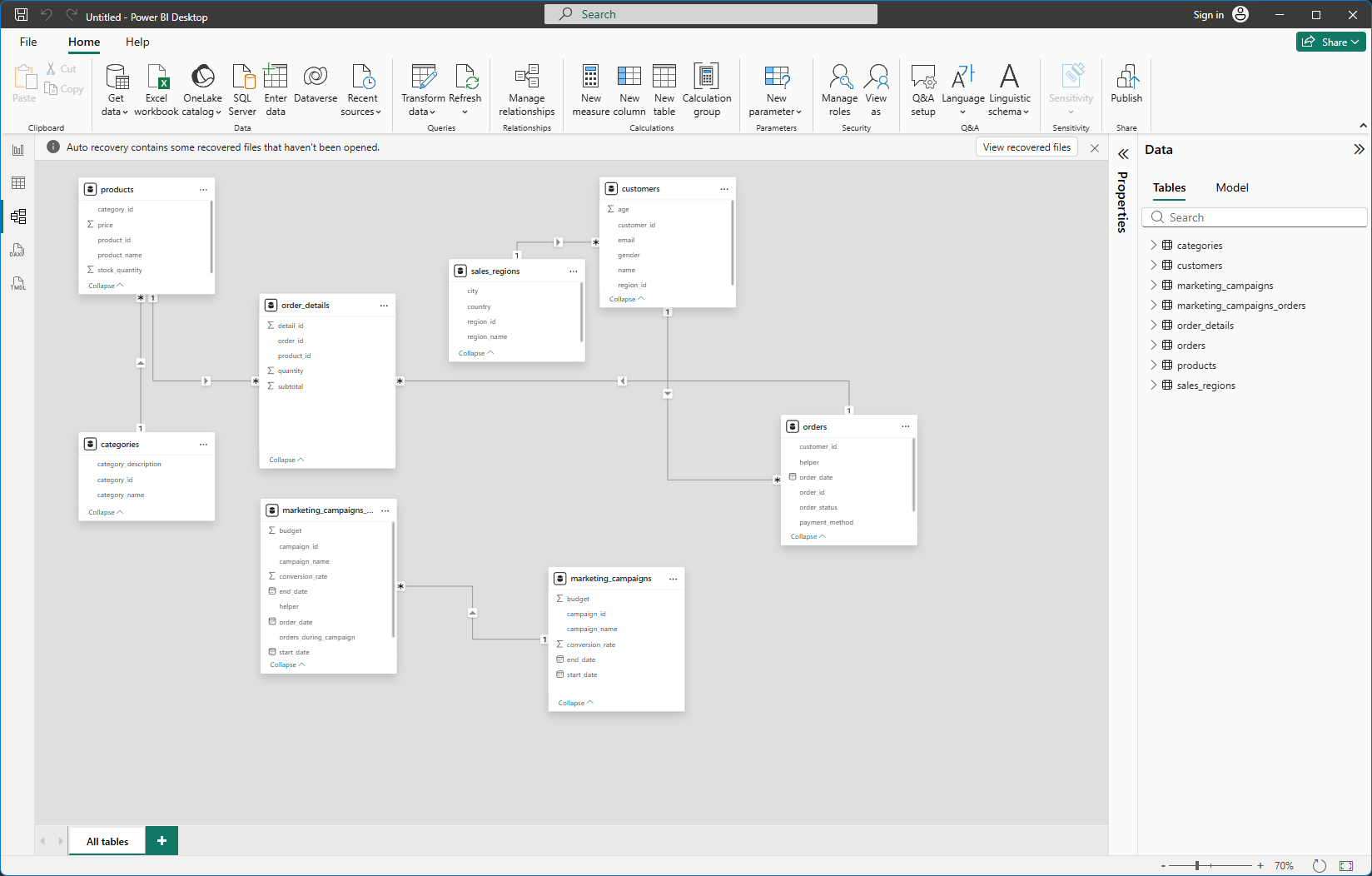Open Manage relationships

527,90
